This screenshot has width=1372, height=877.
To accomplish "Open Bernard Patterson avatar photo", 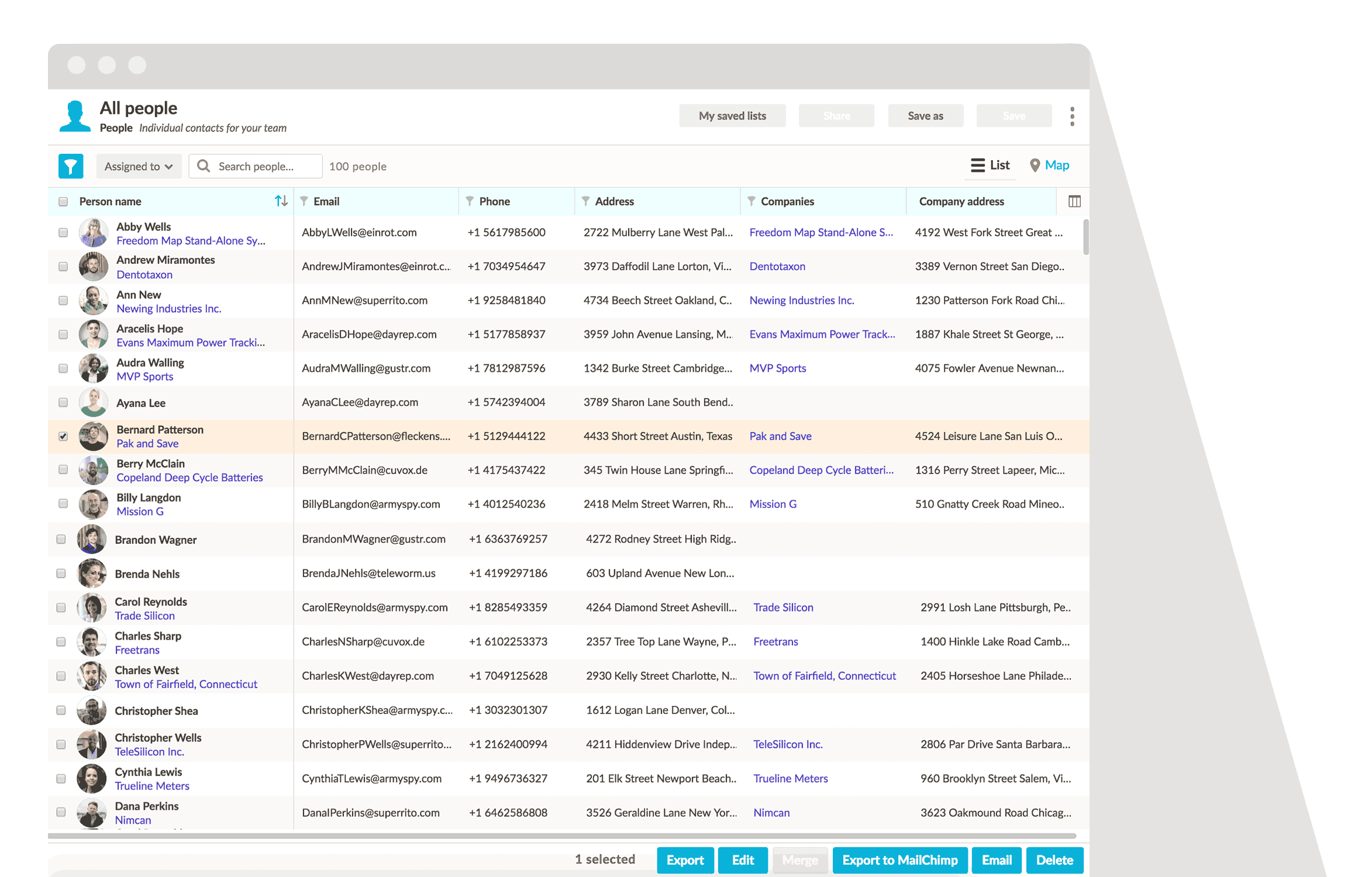I will [x=94, y=436].
